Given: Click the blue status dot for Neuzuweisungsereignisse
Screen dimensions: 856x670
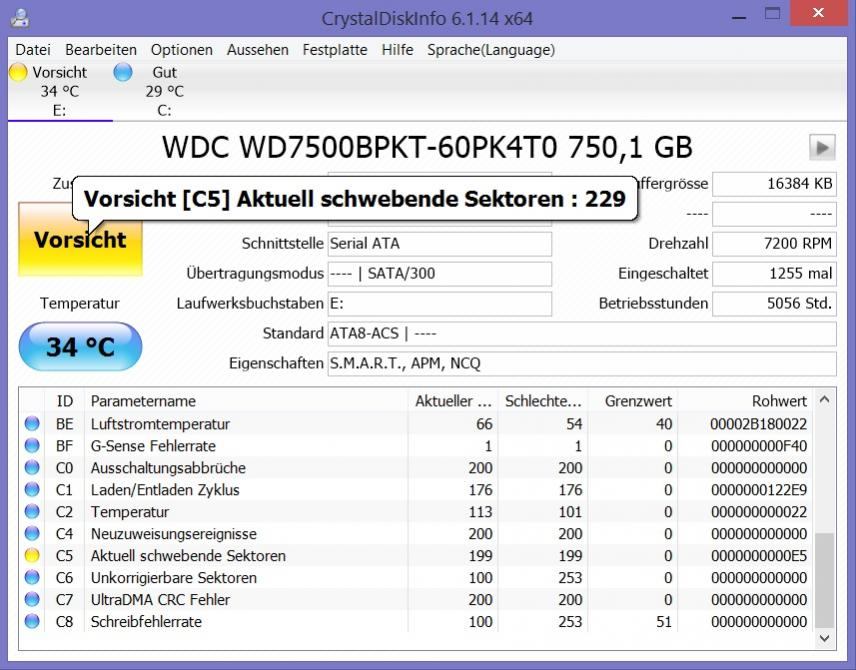Looking at the screenshot, I should [32, 533].
